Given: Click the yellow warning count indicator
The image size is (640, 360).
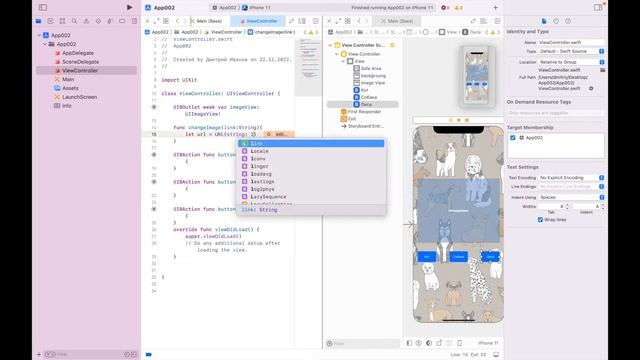Looking at the screenshot, I should click(x=459, y=7).
